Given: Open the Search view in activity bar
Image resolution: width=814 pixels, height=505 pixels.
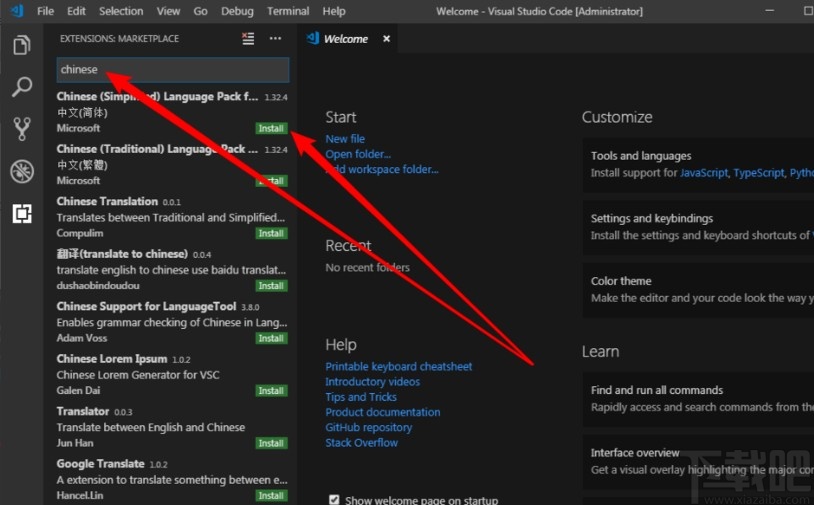Looking at the screenshot, I should pos(22,87).
